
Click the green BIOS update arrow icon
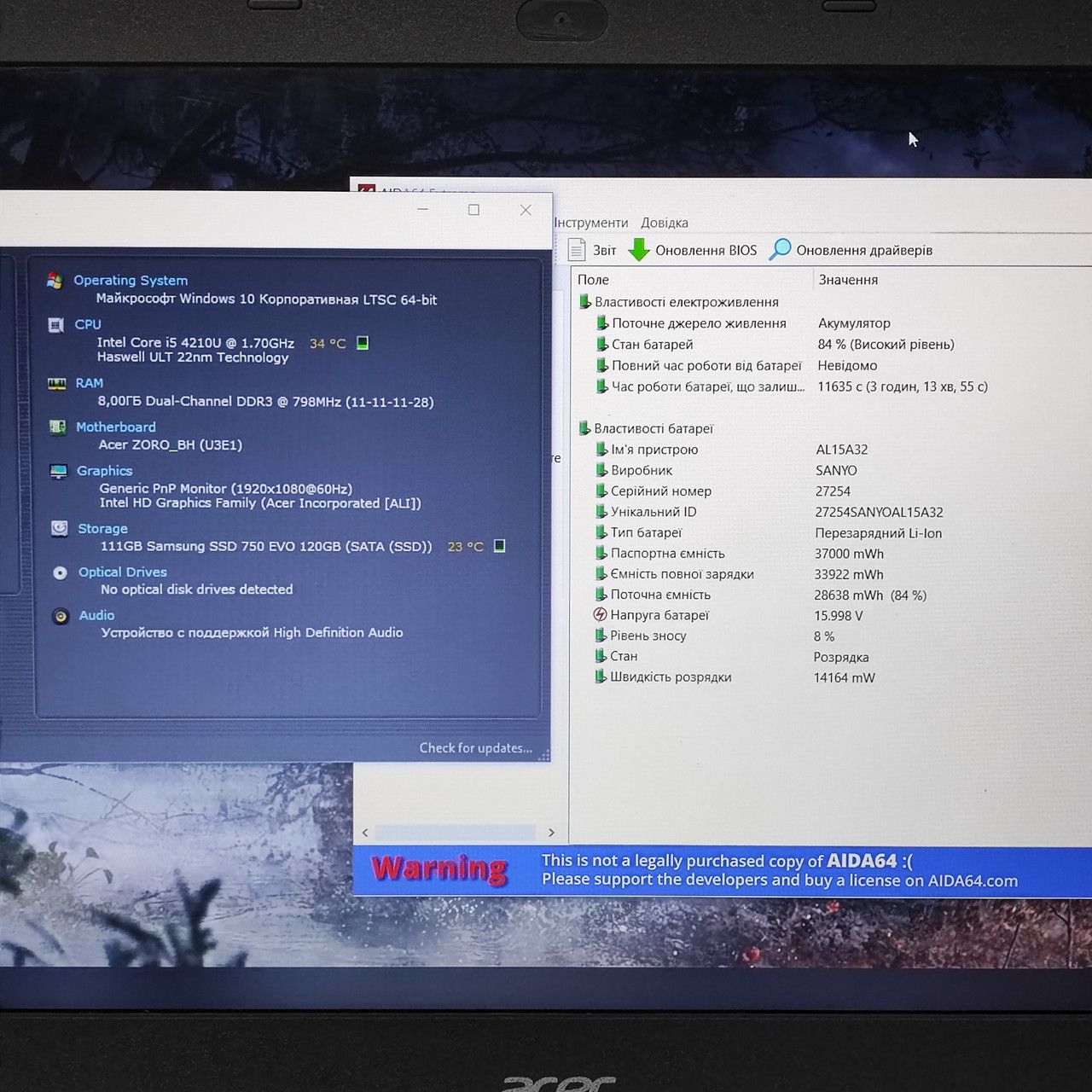point(639,250)
